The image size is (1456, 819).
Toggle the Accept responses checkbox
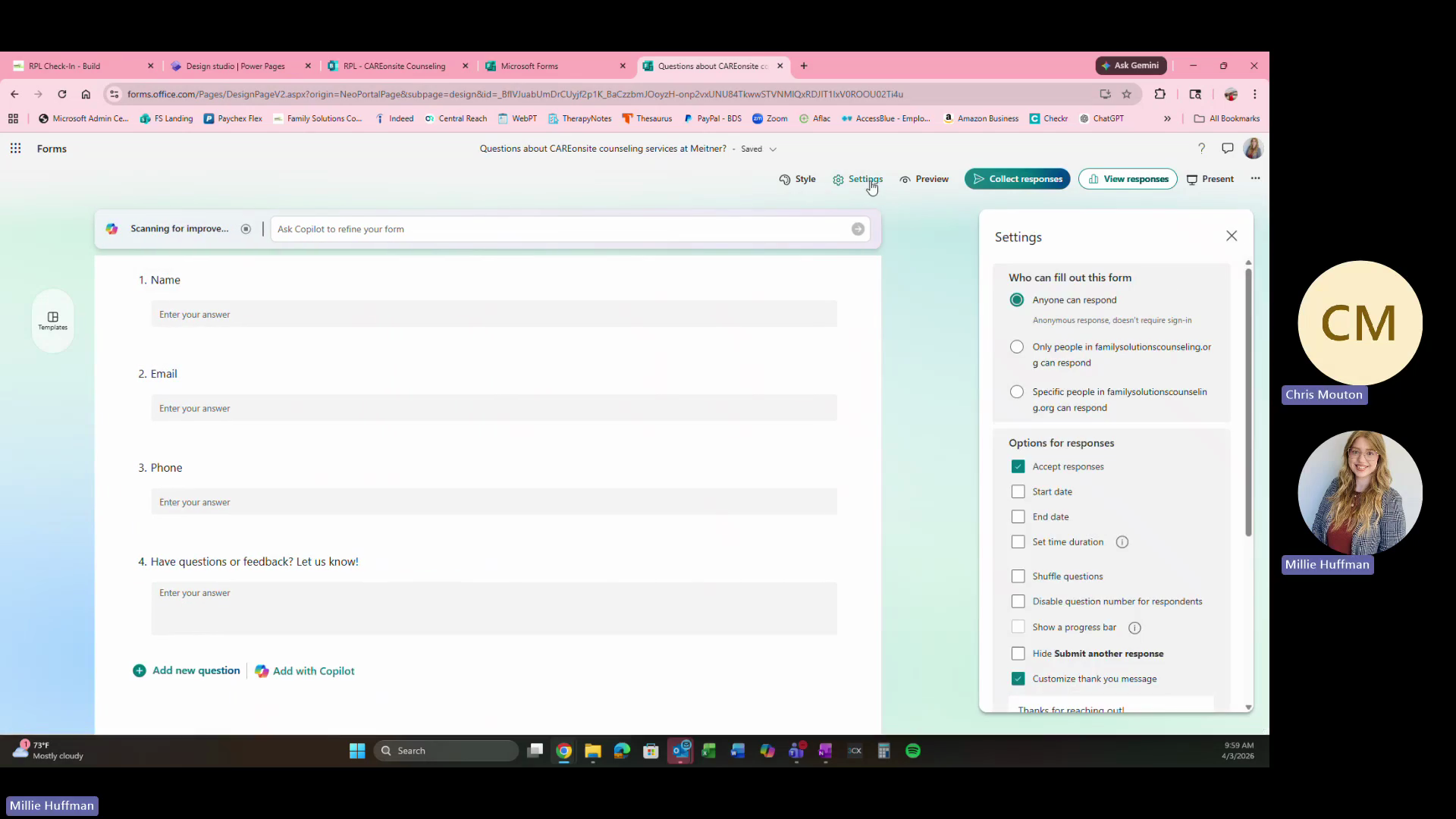[x=1018, y=466]
